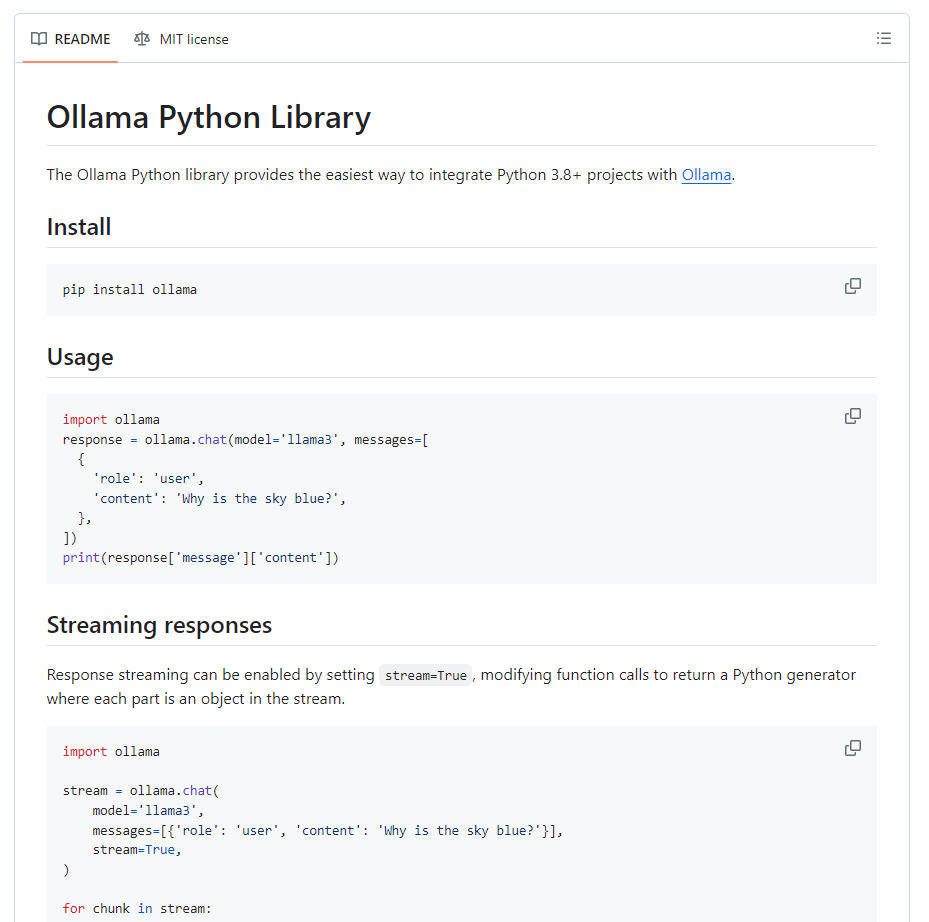
Task: Click the 'for chunk in stream:' line
Action: 137,908
